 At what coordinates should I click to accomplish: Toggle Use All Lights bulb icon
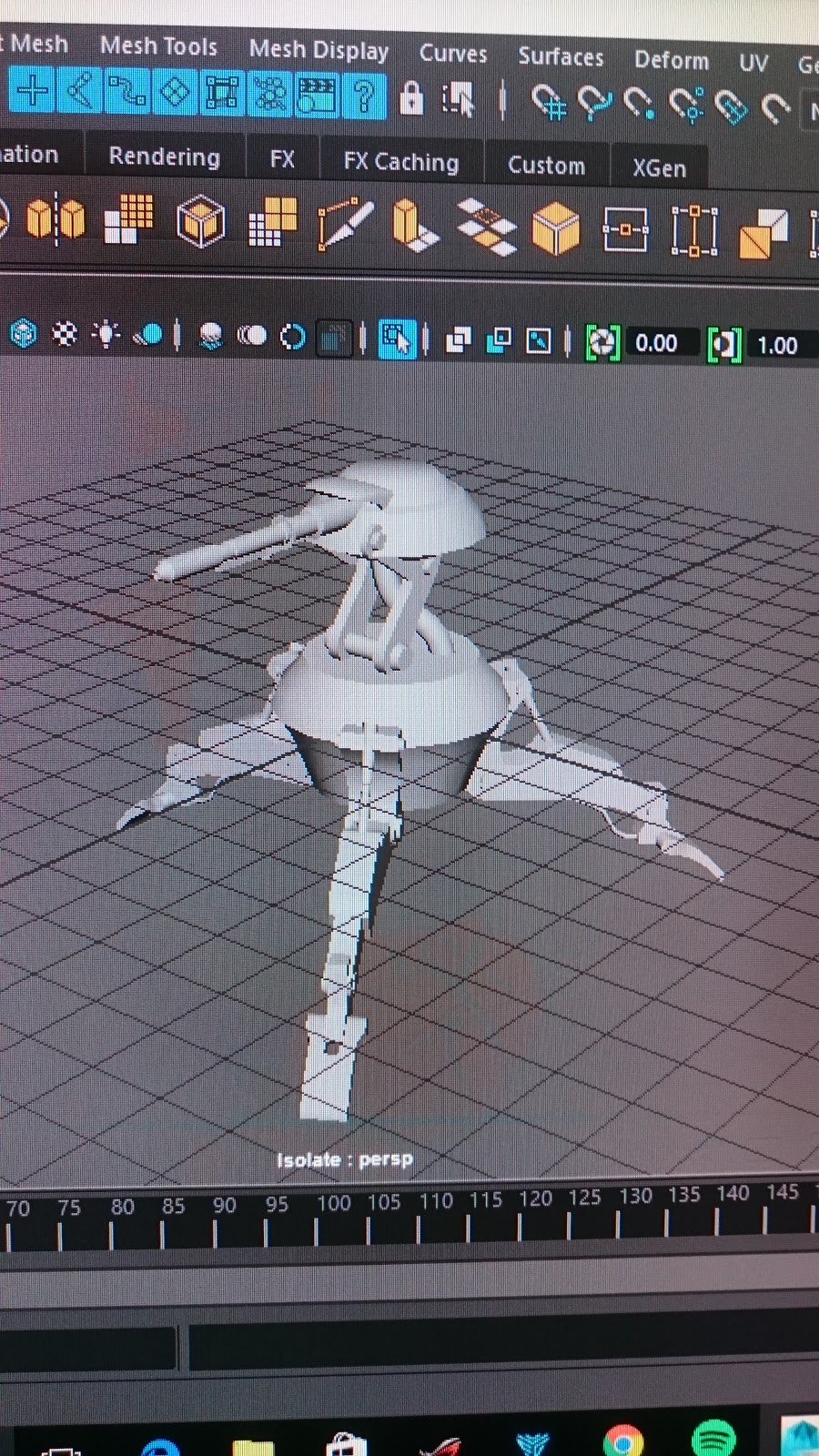tap(106, 335)
